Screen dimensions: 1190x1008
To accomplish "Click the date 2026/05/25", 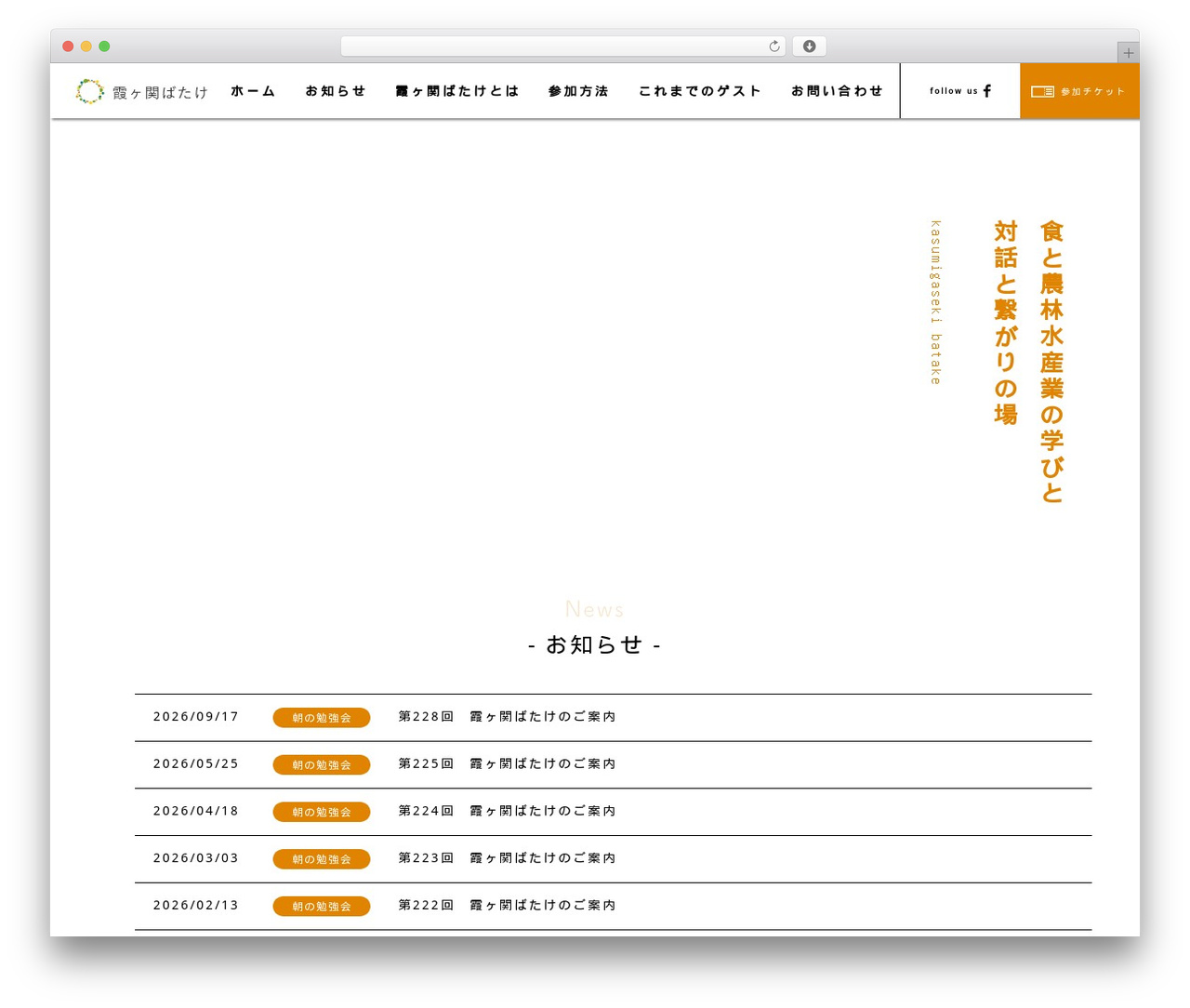I will pyautogui.click(x=196, y=764).
